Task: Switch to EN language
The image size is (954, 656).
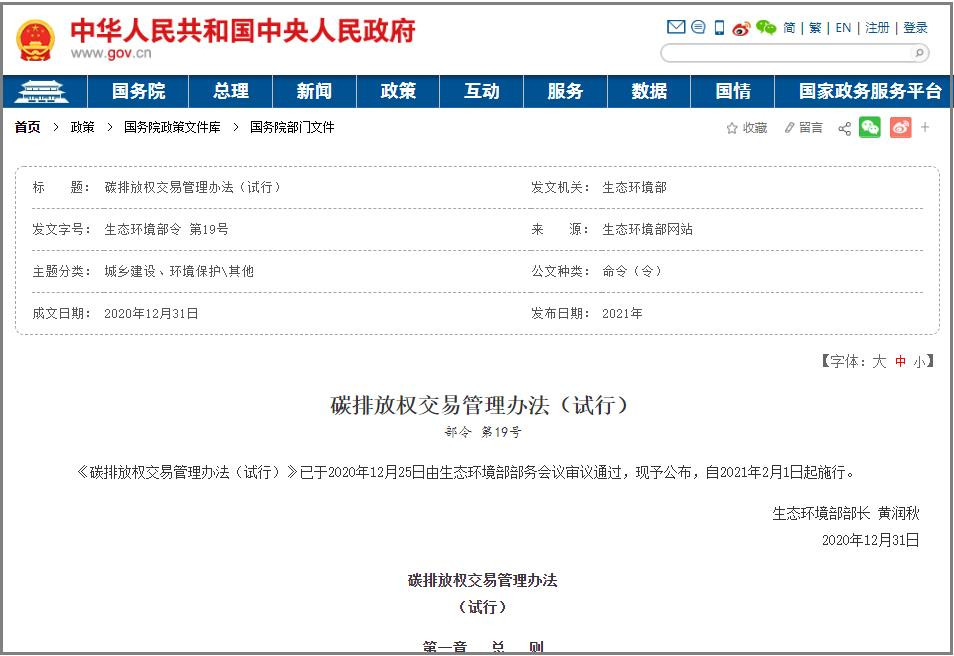Action: [843, 28]
